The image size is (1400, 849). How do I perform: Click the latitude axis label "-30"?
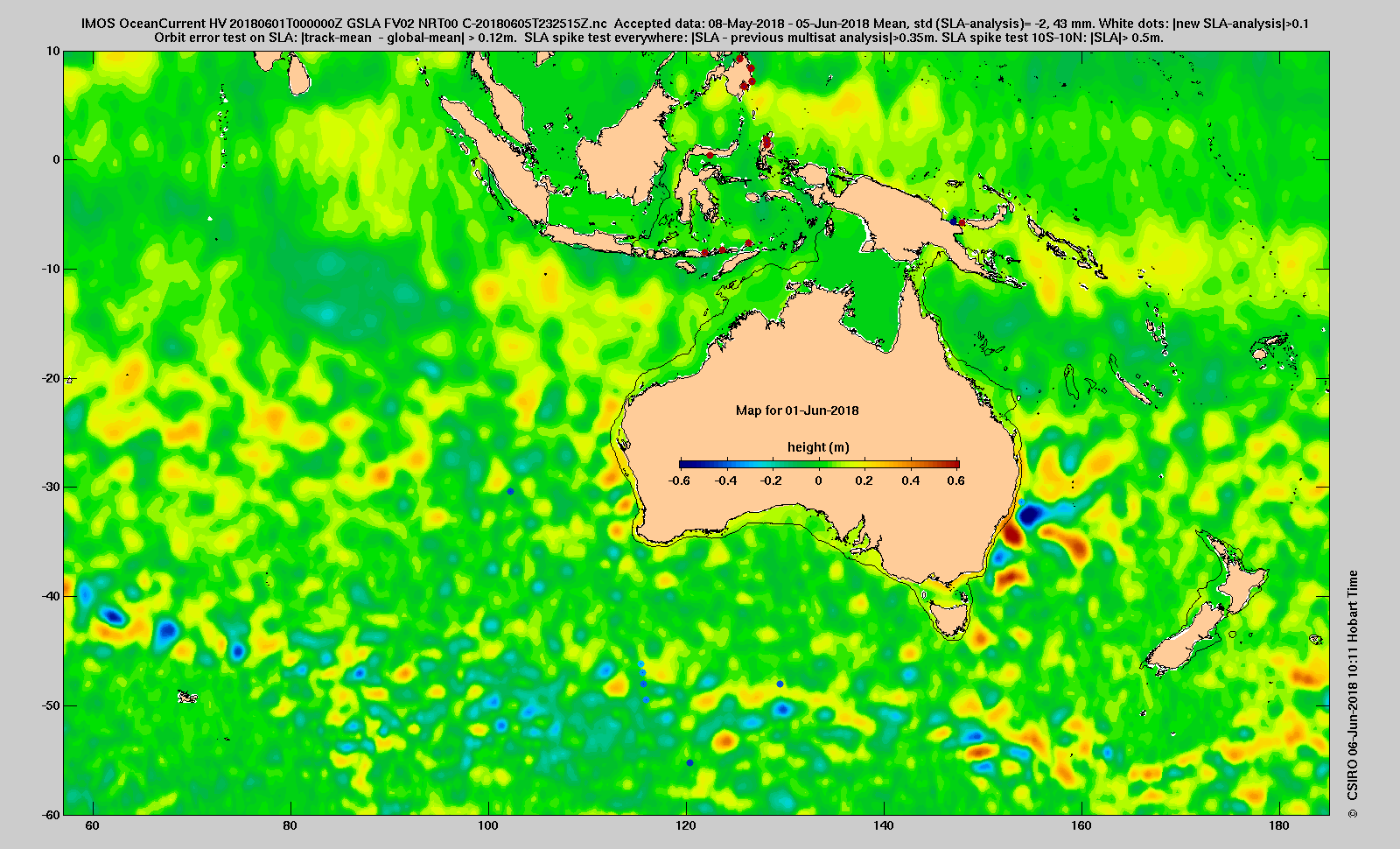51,487
